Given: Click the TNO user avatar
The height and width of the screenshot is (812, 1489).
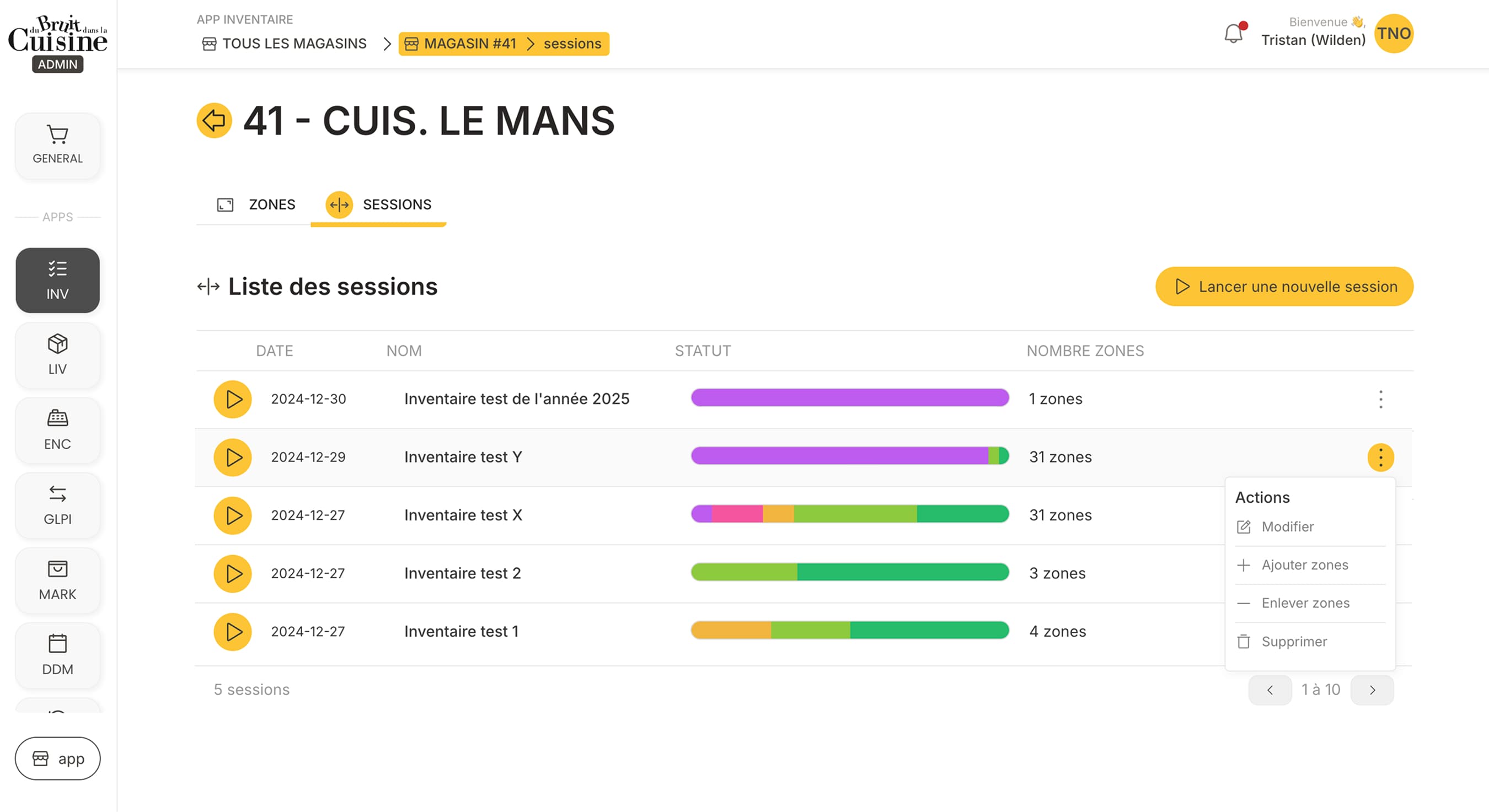Looking at the screenshot, I should pos(1394,34).
